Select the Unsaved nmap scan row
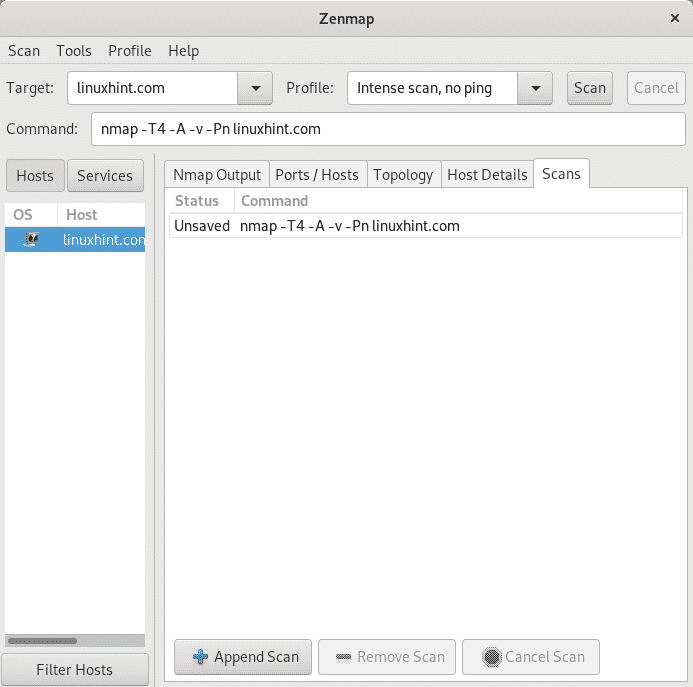The width and height of the screenshot is (693, 687). 426,226
